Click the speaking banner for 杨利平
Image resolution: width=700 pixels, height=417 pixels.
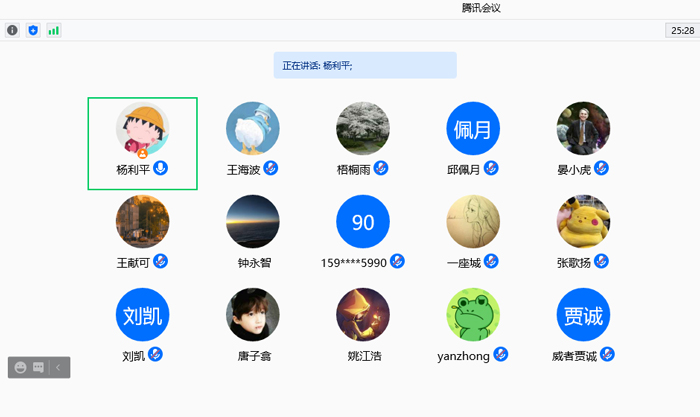pos(365,65)
